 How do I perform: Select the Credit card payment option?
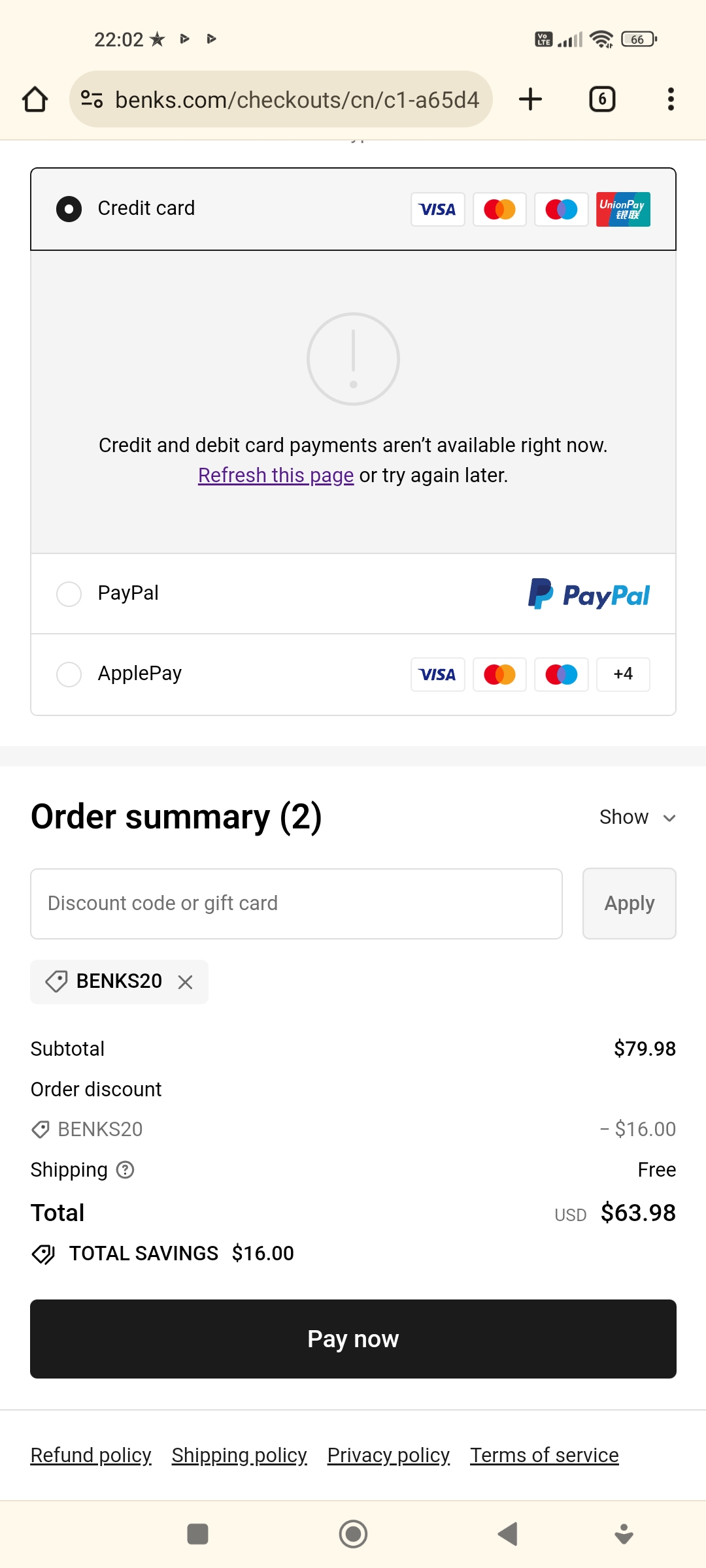pos(69,209)
